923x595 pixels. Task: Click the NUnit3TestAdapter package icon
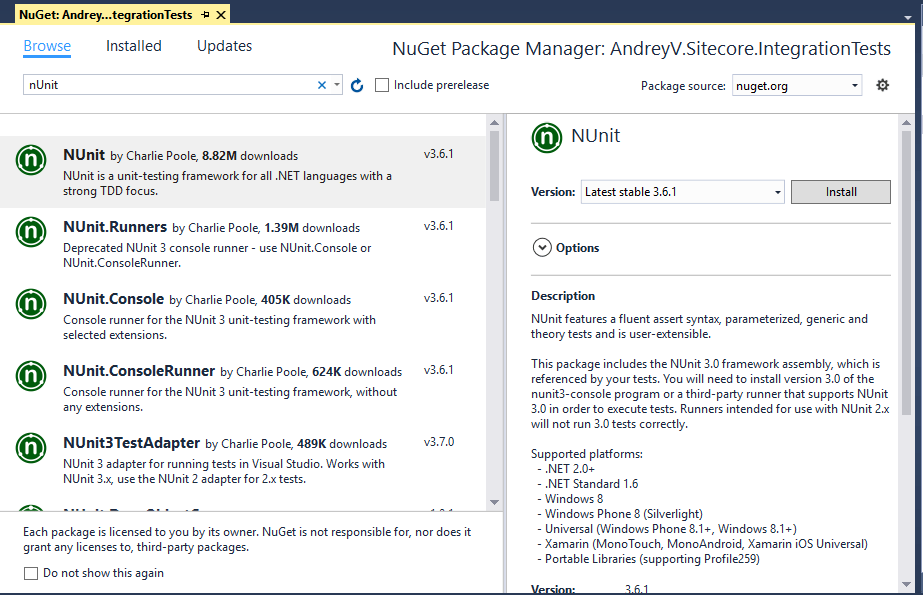point(30,448)
